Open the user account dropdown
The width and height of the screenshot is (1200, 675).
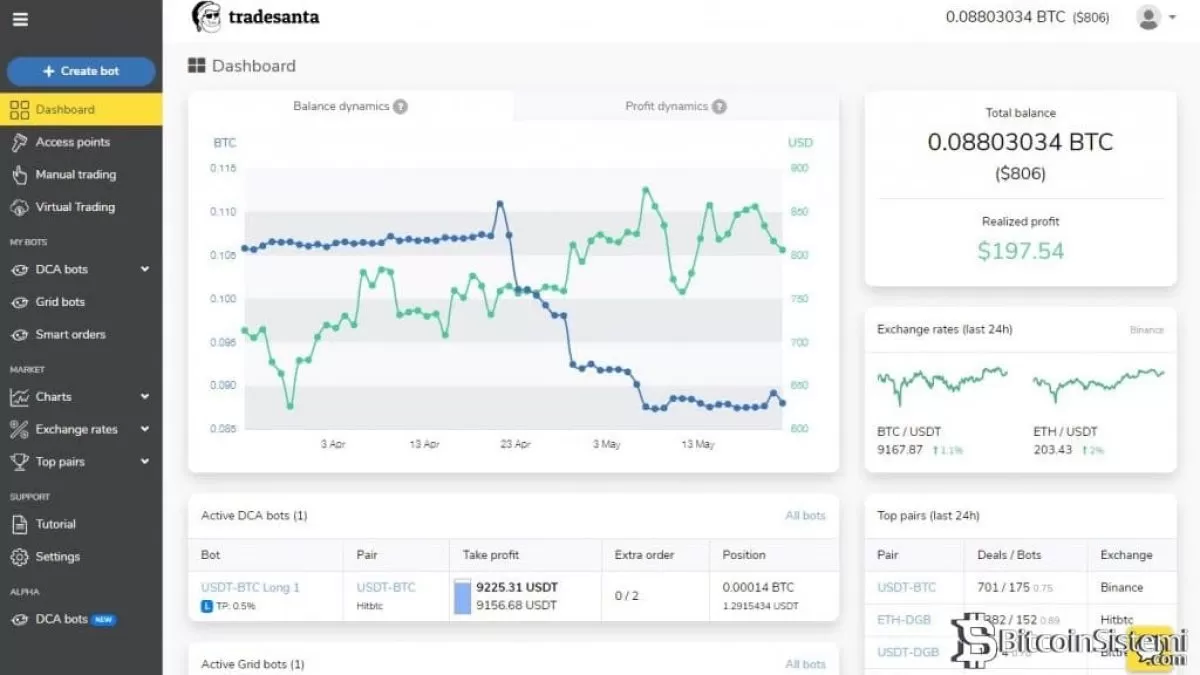coord(1155,18)
